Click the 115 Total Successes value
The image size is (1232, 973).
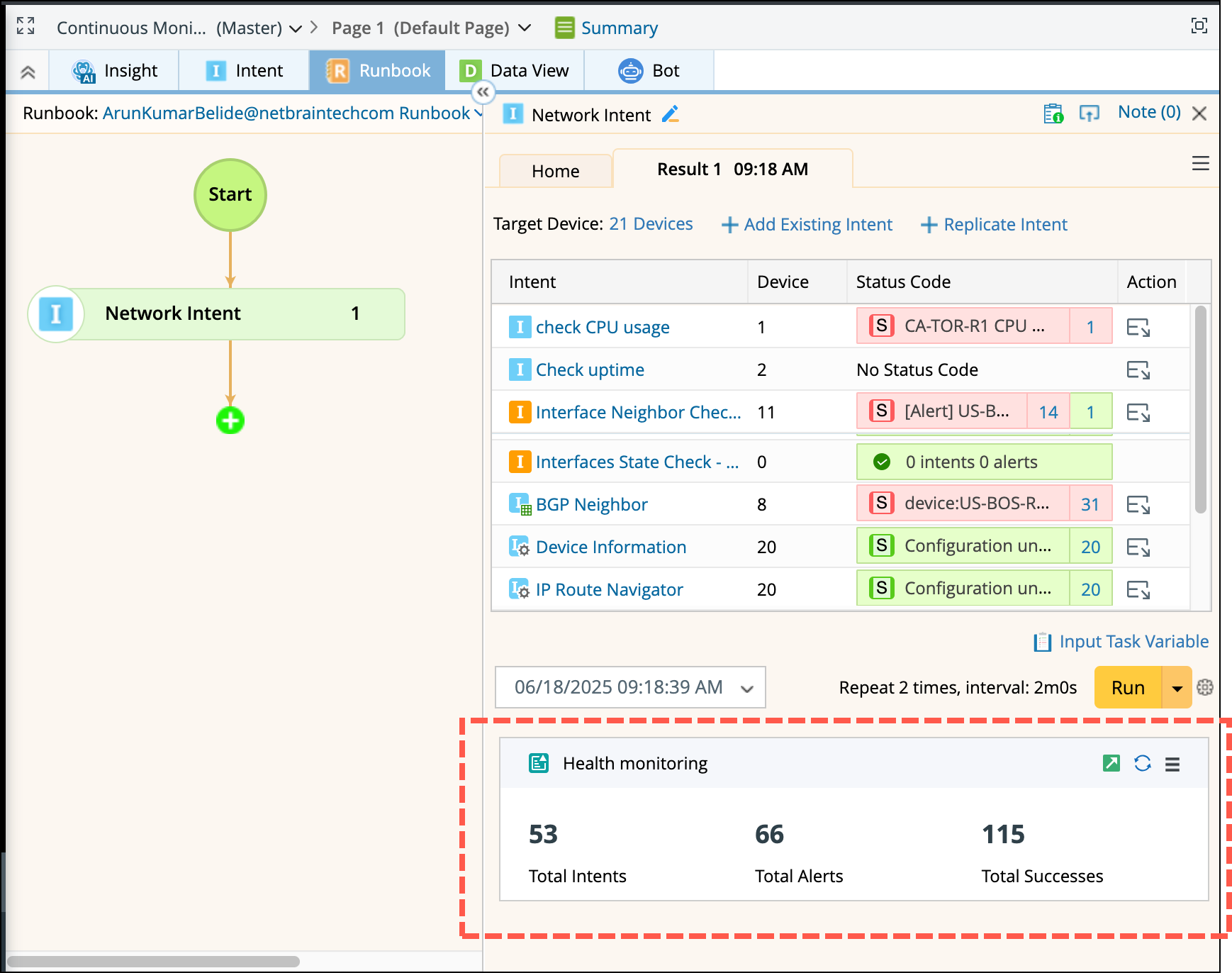1003,834
